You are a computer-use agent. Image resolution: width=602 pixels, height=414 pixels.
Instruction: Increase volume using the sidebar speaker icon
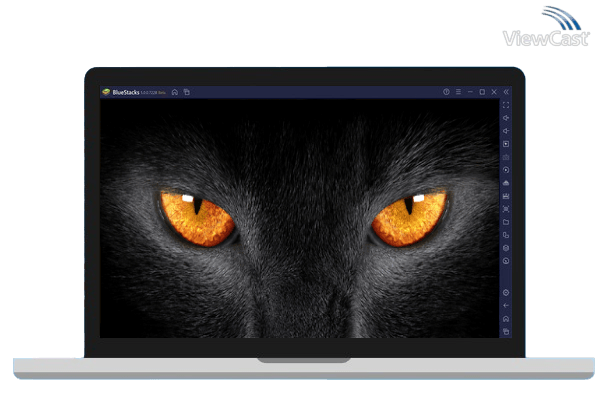pyautogui.click(x=506, y=118)
